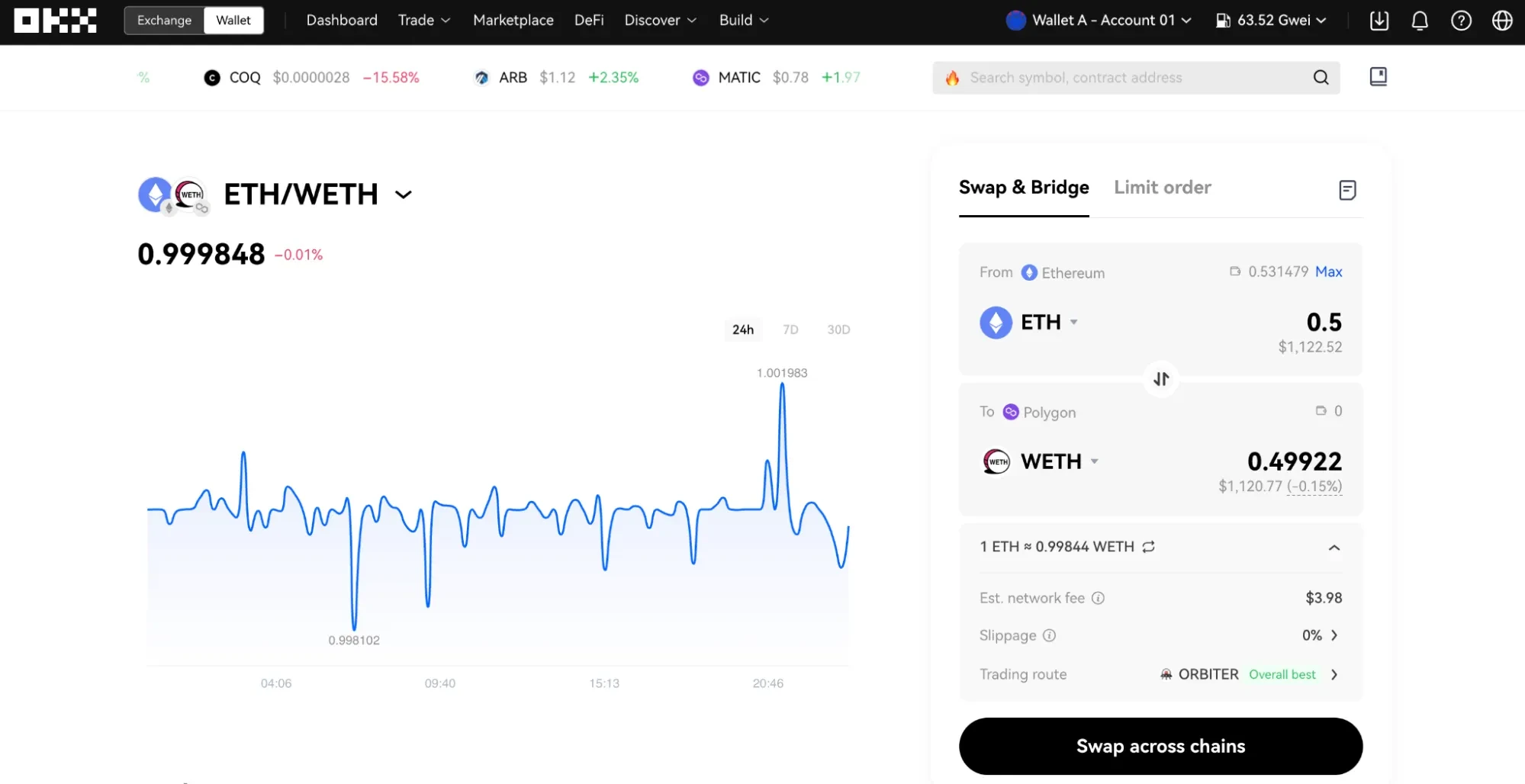The width and height of the screenshot is (1525, 784).
Task: Select the 7D chart range
Action: pyautogui.click(x=790, y=329)
